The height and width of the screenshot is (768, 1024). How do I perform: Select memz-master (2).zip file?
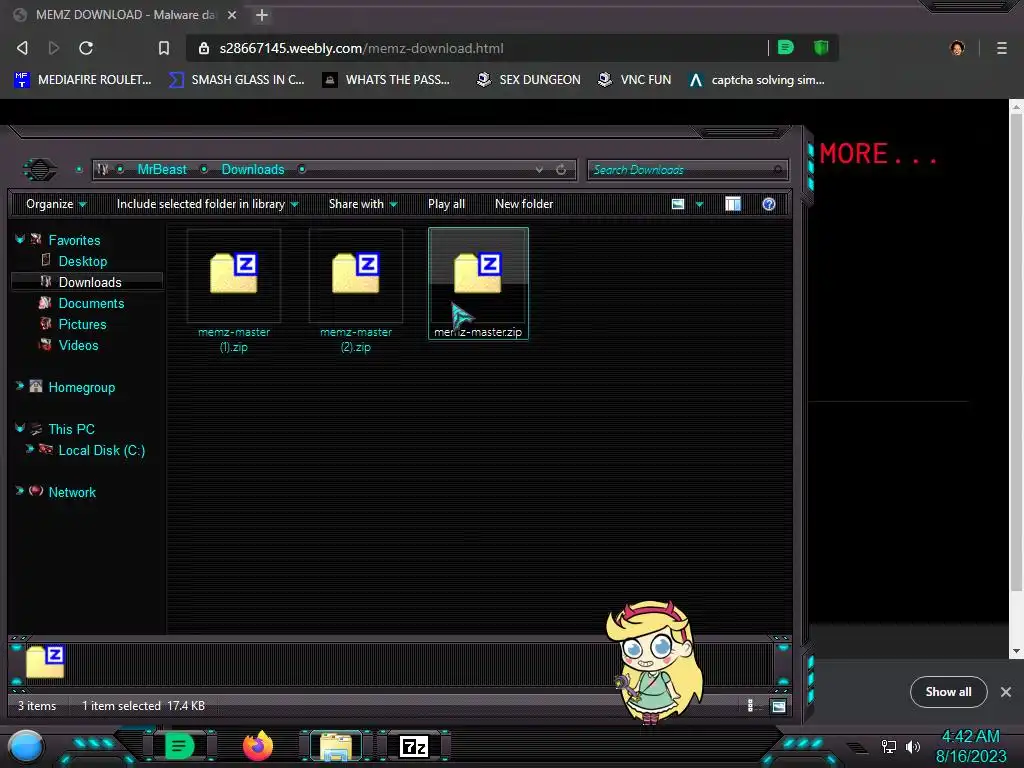[356, 292]
